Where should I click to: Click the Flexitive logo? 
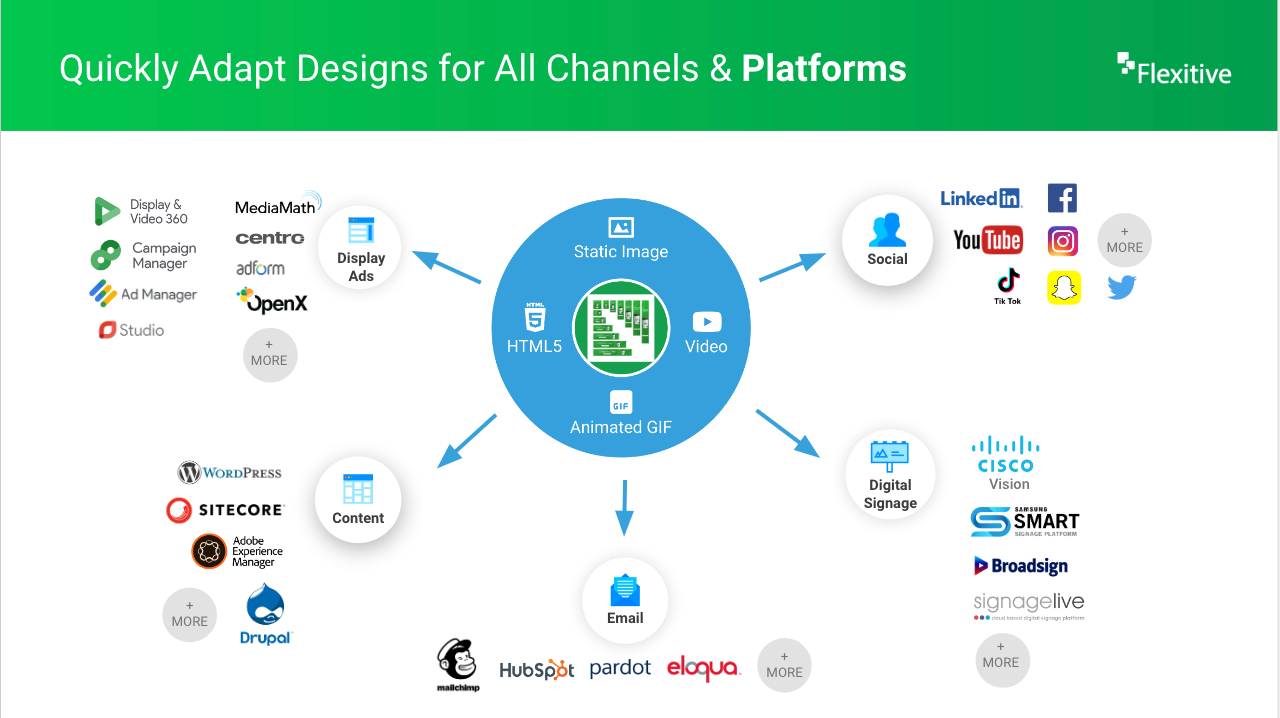tap(1172, 68)
